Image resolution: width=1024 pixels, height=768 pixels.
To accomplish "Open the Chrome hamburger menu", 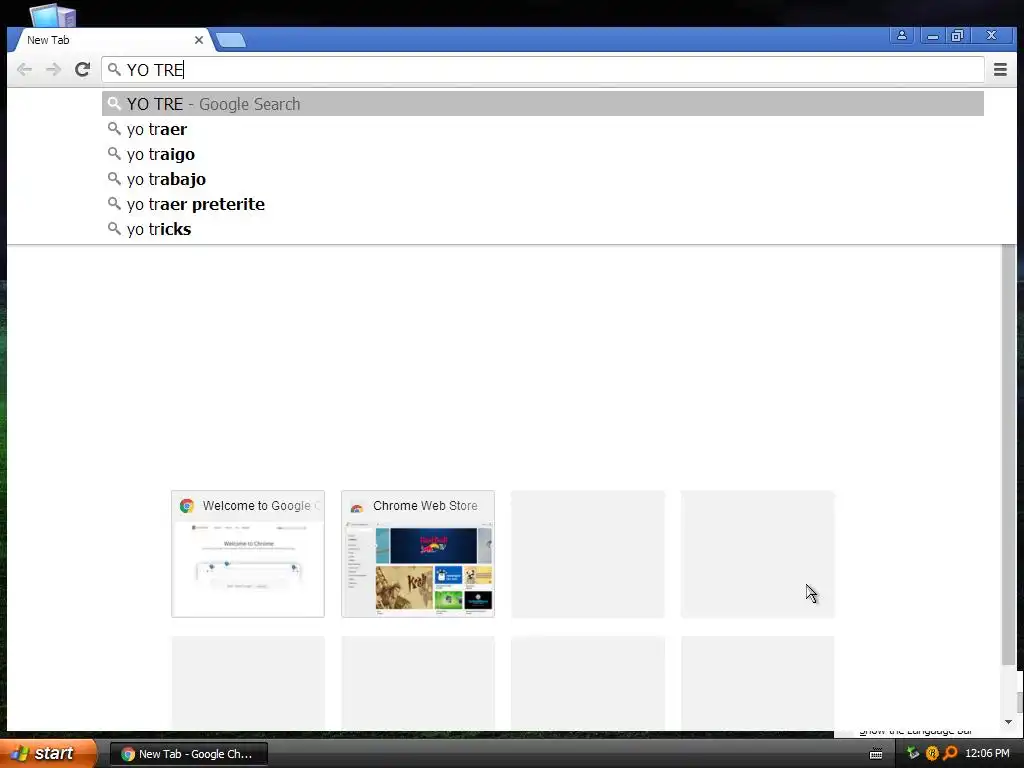I will (1000, 69).
